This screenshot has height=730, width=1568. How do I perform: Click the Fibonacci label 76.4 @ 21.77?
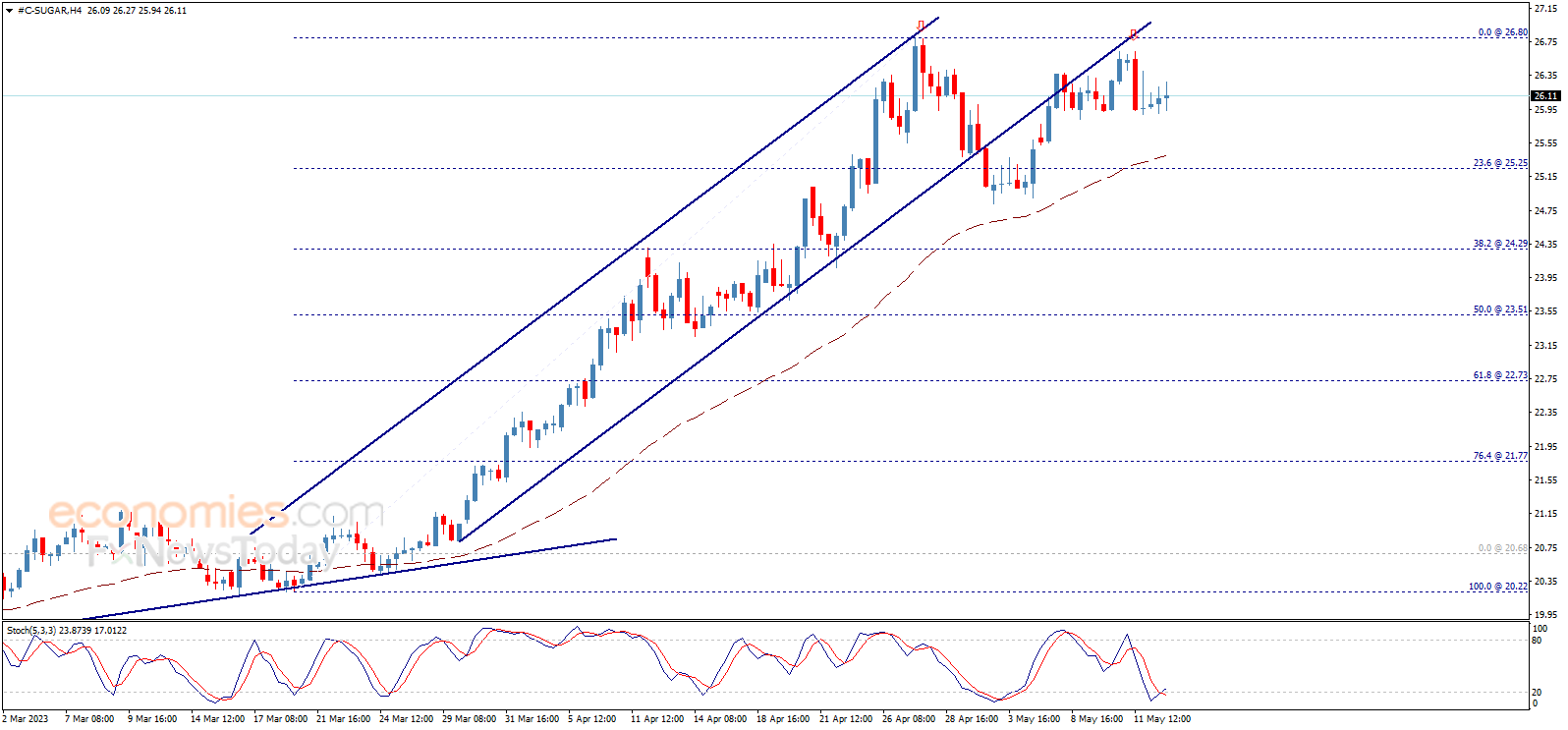click(x=1500, y=456)
